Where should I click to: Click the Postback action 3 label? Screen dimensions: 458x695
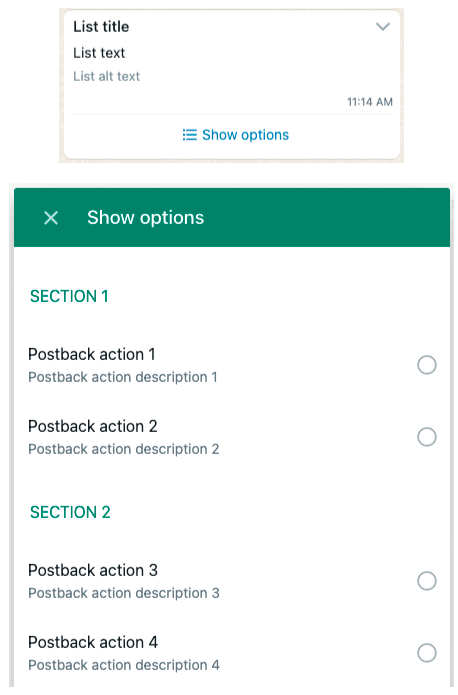point(93,570)
